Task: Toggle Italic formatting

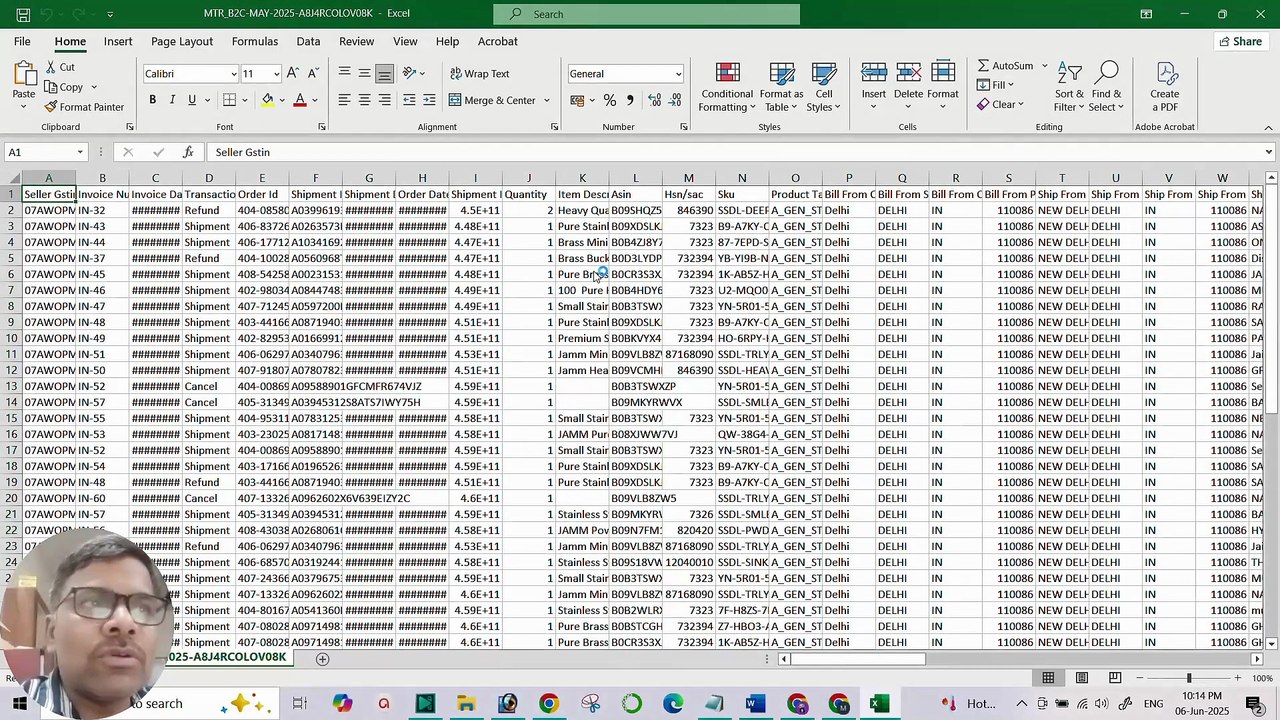Action: [x=172, y=100]
